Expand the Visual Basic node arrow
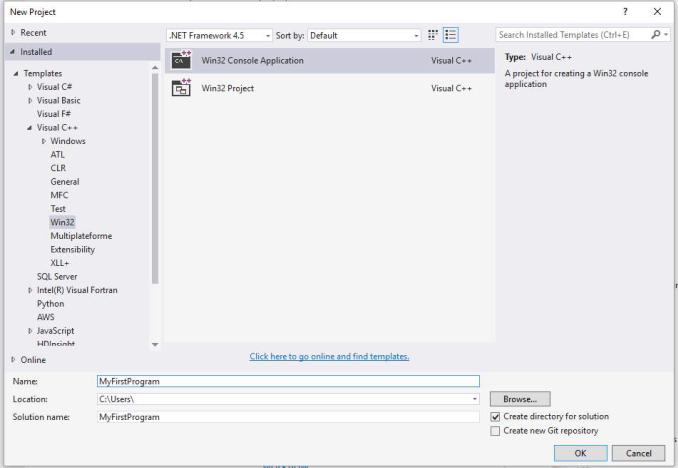The height and width of the screenshot is (468, 678). pyautogui.click(x=30, y=100)
